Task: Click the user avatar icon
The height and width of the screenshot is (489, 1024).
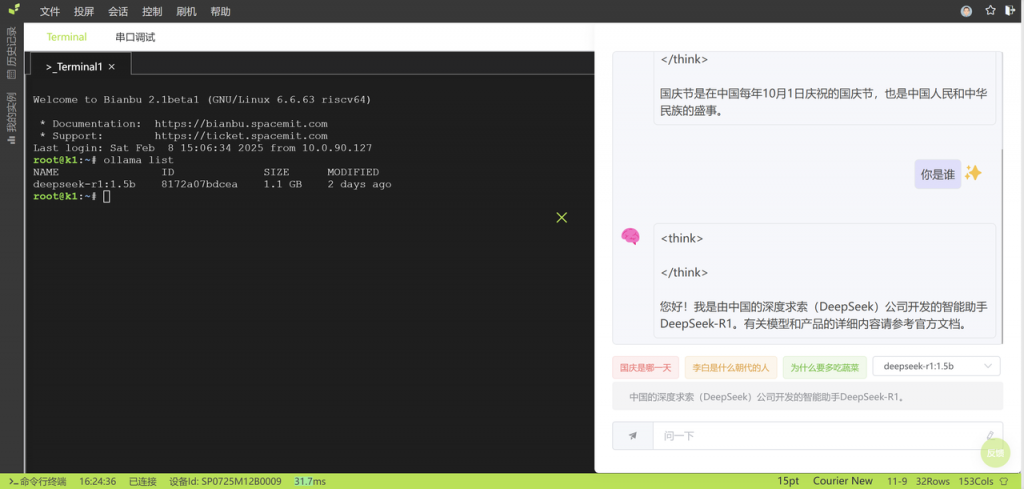Action: pyautogui.click(x=967, y=11)
